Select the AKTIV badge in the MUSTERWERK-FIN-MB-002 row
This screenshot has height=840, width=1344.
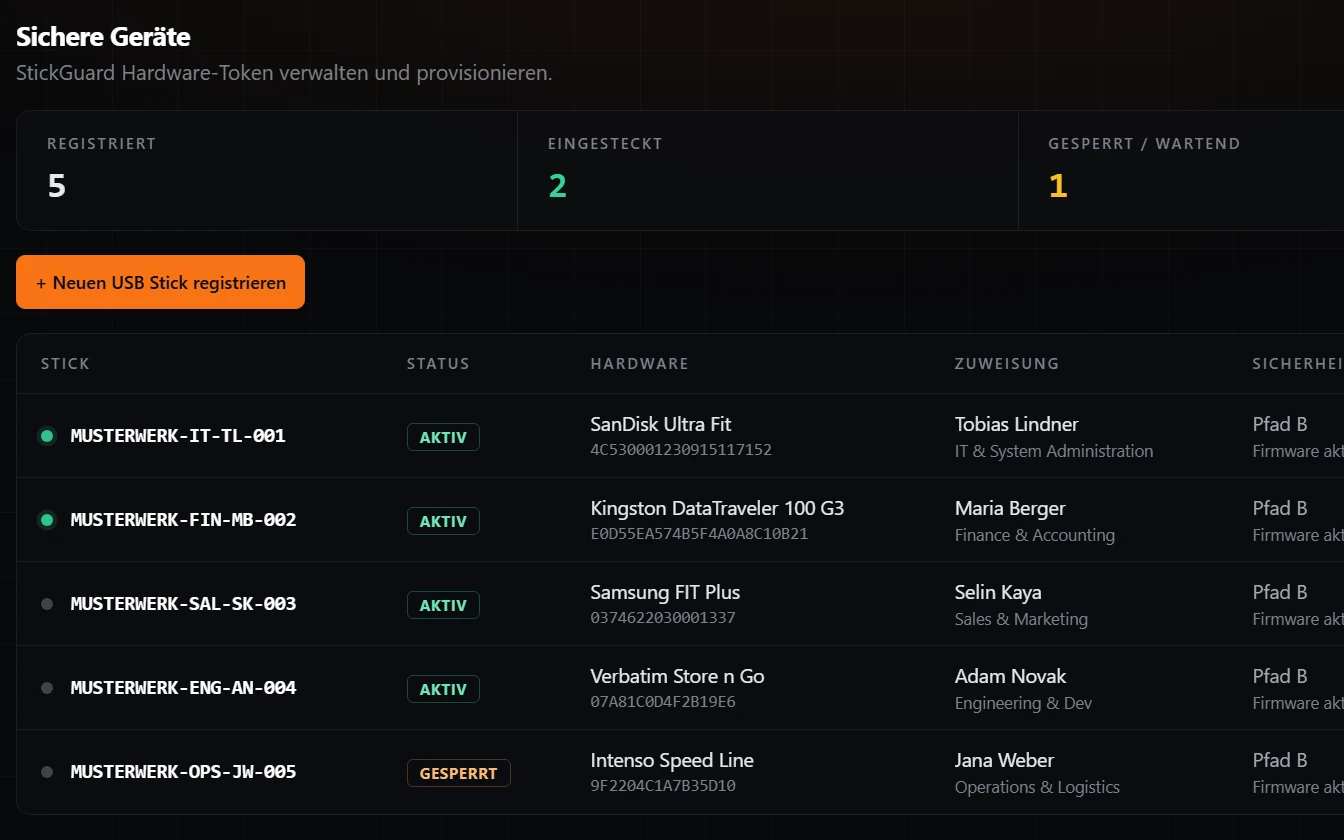click(x=443, y=521)
